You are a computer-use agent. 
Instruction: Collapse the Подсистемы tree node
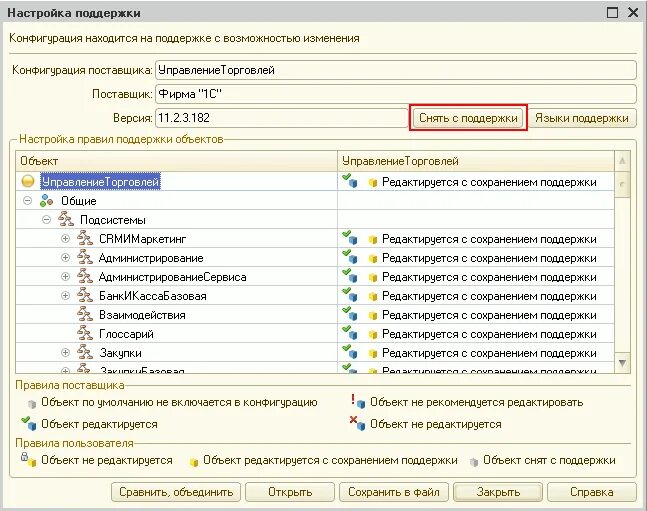[47, 220]
